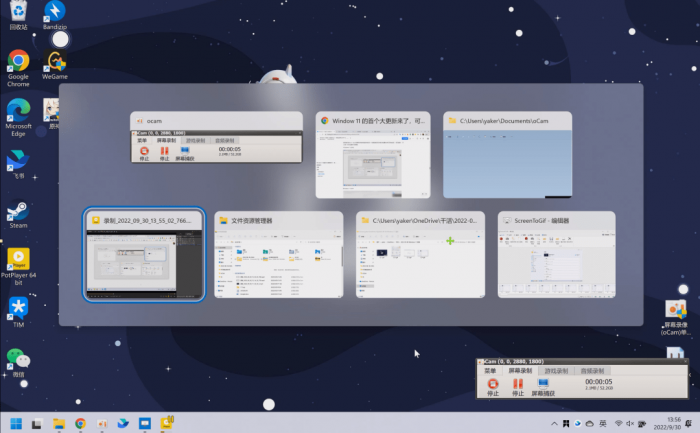The image size is (700, 433).
Task: Click the 00:00:05 recording timer in oCam
Action: click(x=599, y=382)
